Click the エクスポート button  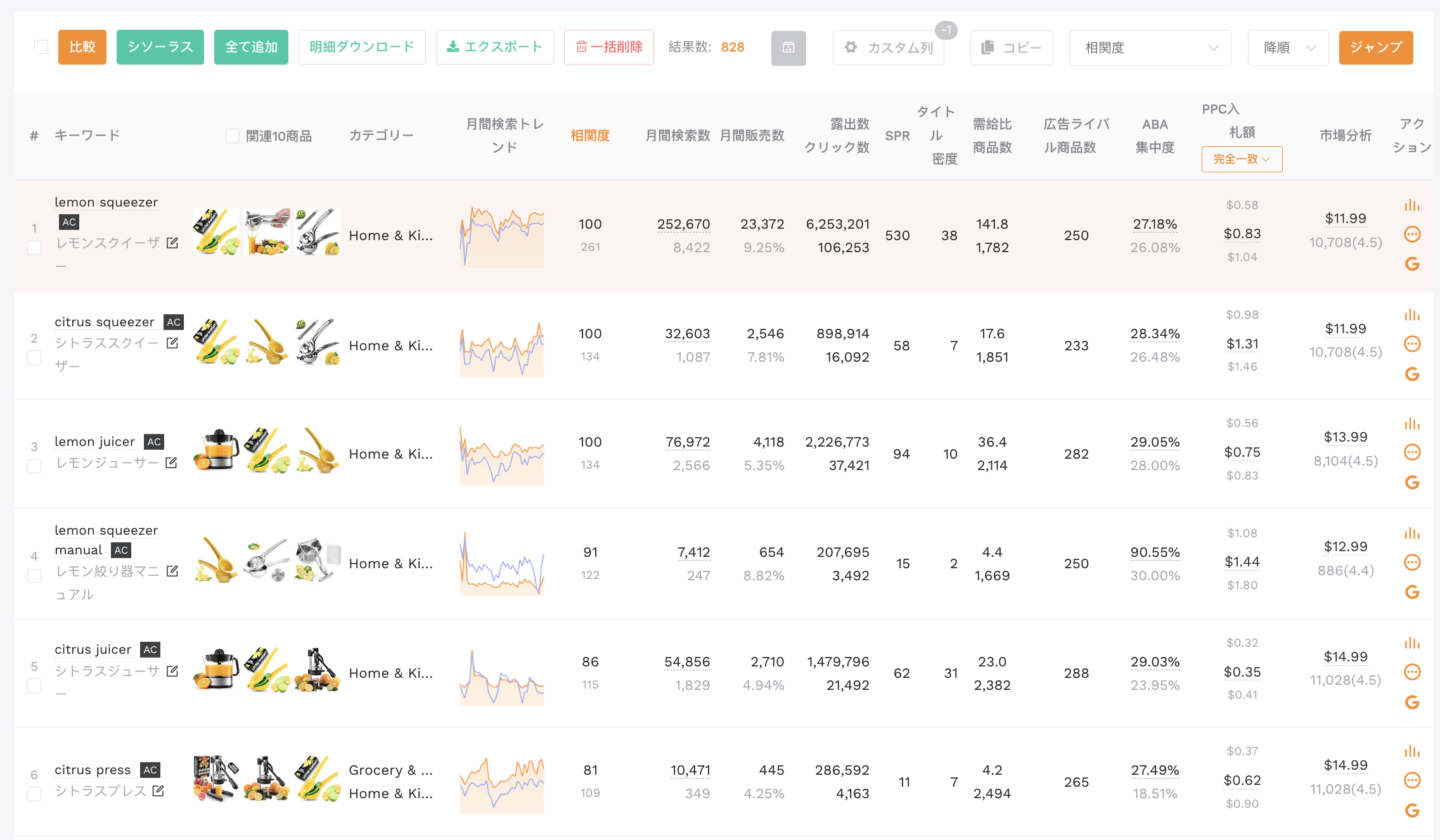coord(495,47)
